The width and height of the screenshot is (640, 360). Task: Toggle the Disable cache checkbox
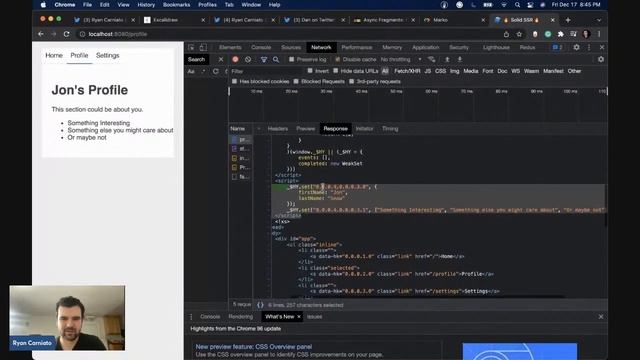coord(338,60)
